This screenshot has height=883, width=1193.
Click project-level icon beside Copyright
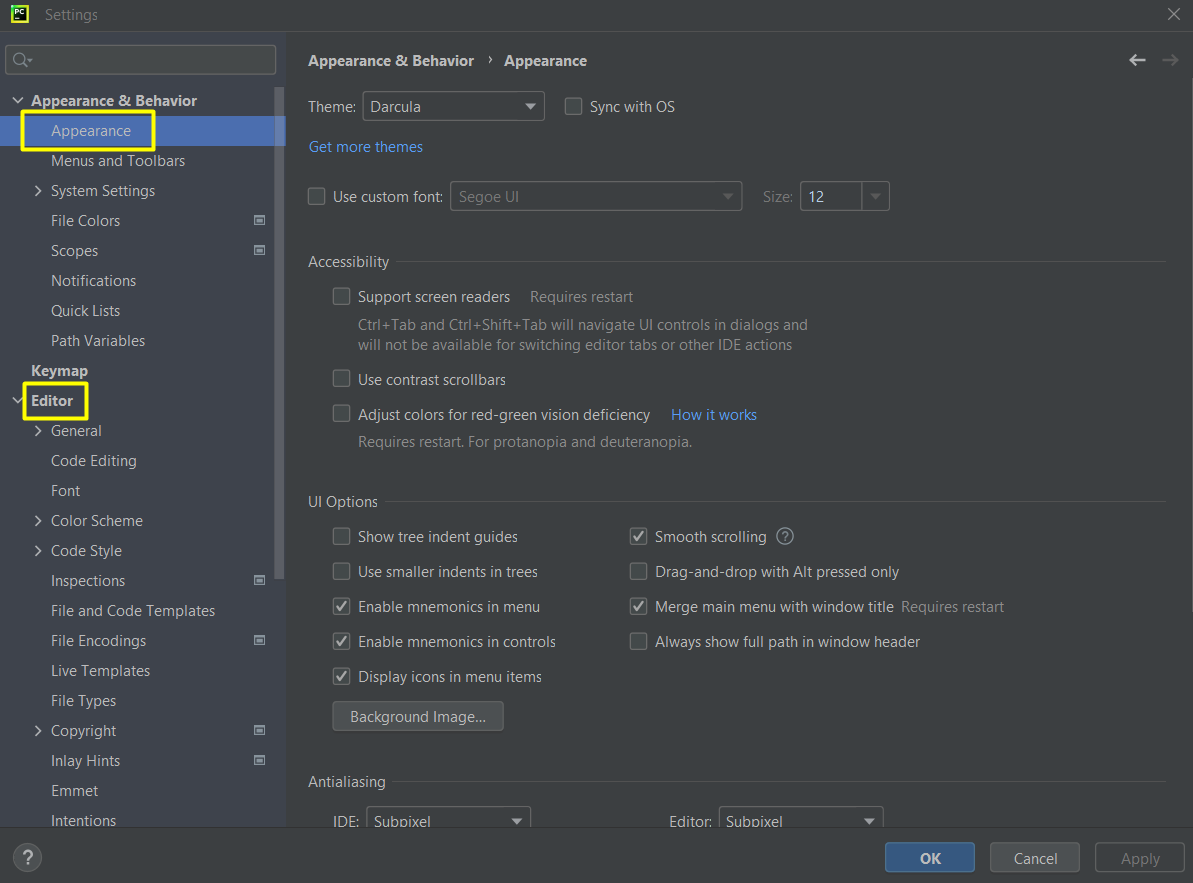(x=259, y=730)
